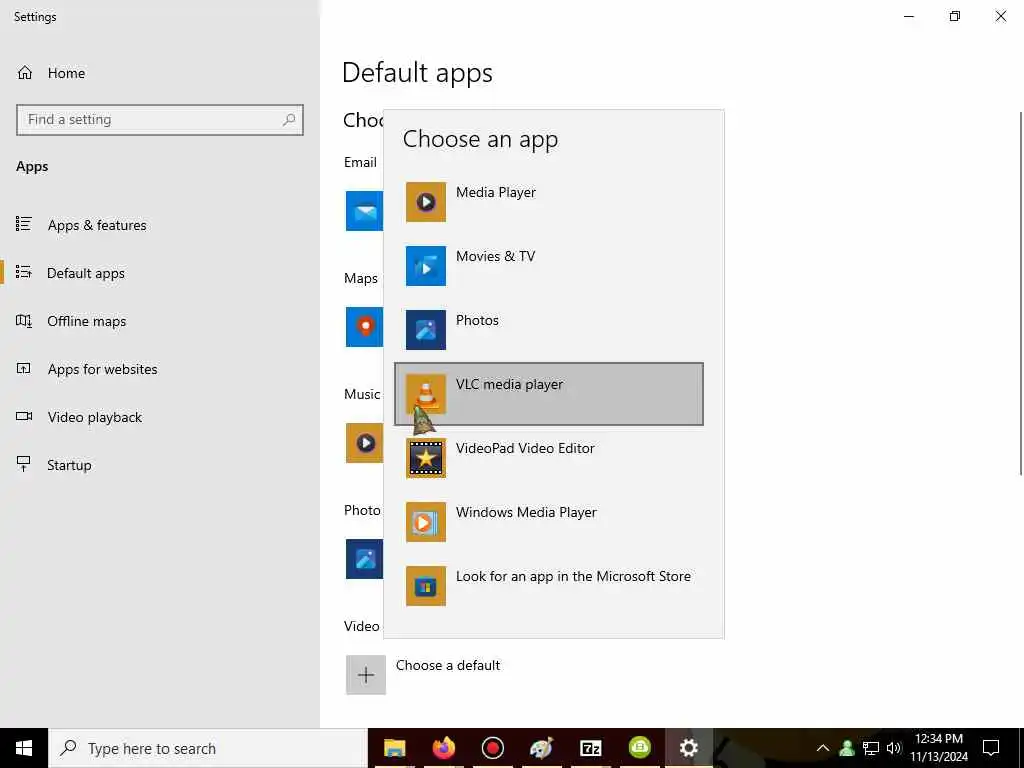Look for an app in the Microsoft Store

coord(549,586)
